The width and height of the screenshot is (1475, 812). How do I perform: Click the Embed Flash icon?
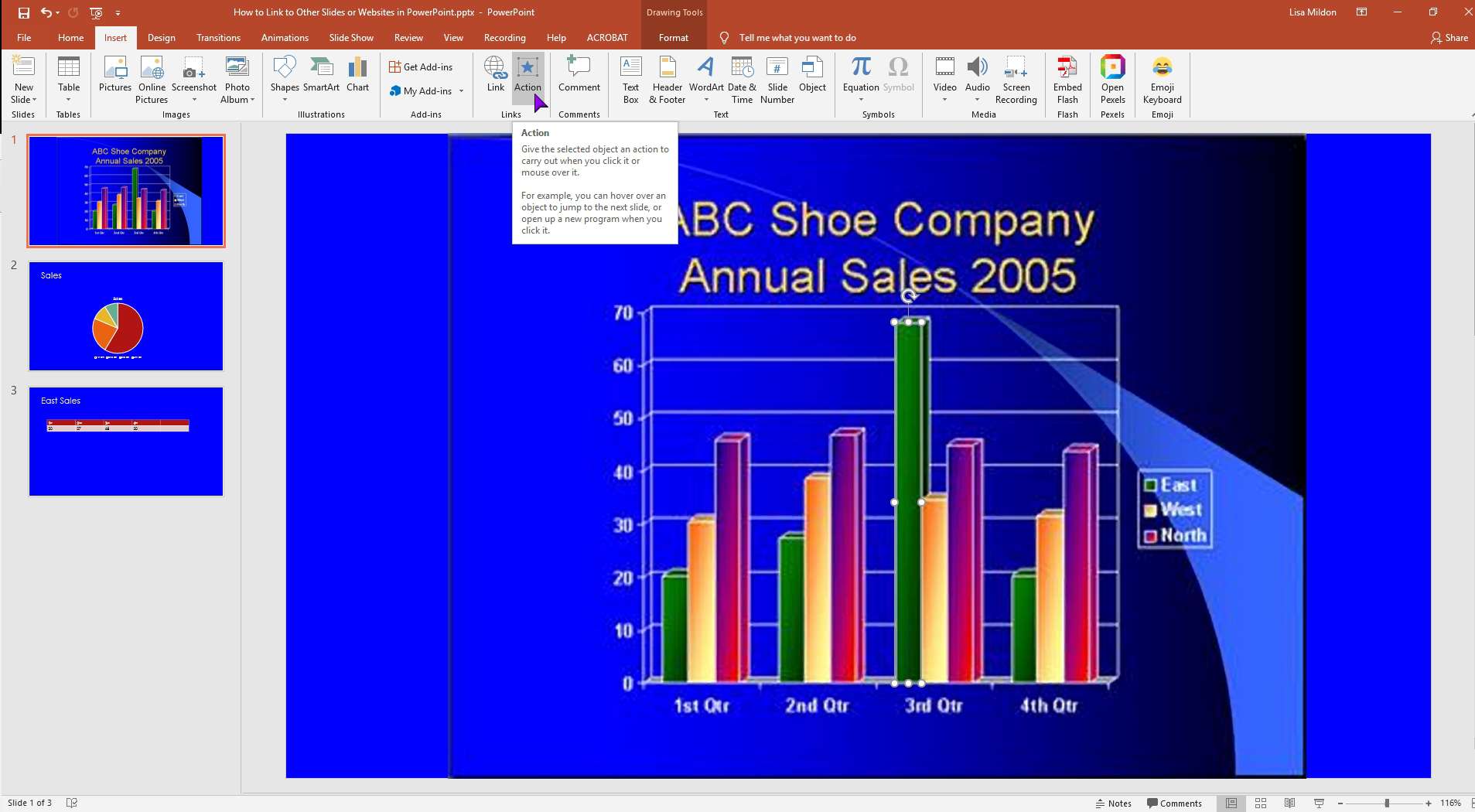pyautogui.click(x=1067, y=80)
